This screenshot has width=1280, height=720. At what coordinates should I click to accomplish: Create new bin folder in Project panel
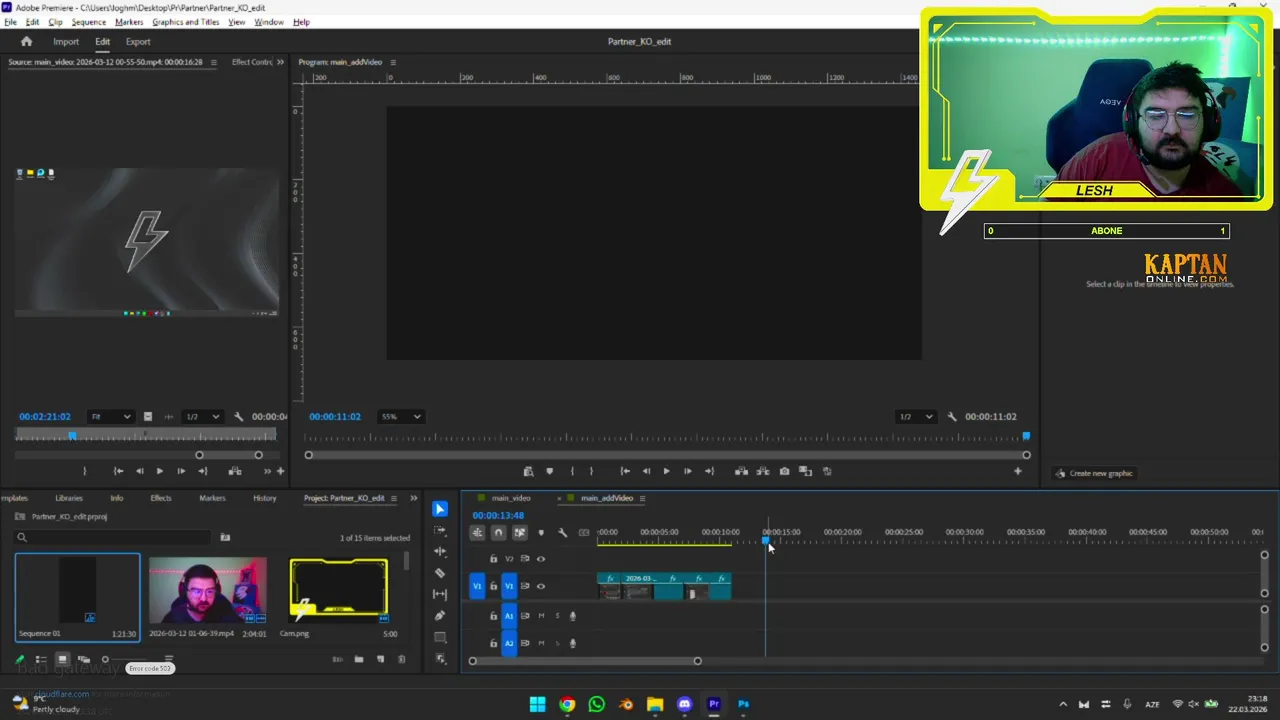coord(359,659)
